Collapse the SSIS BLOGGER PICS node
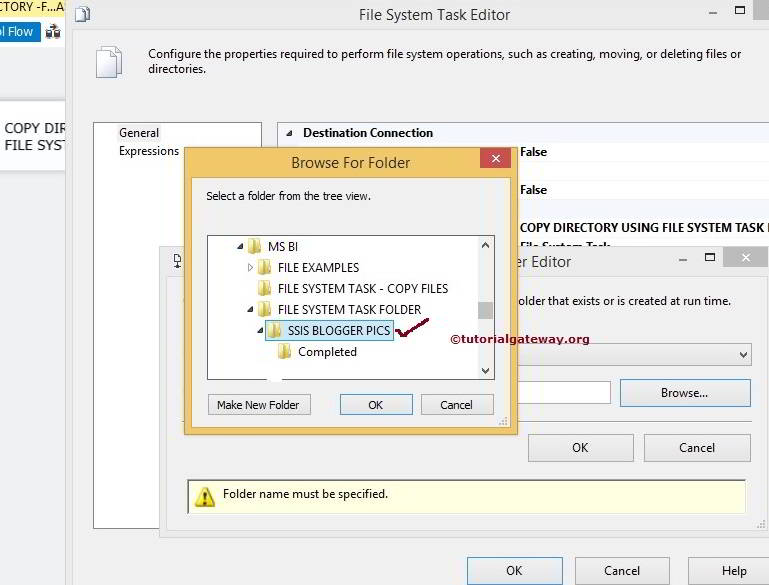The image size is (769, 585). tap(260, 331)
